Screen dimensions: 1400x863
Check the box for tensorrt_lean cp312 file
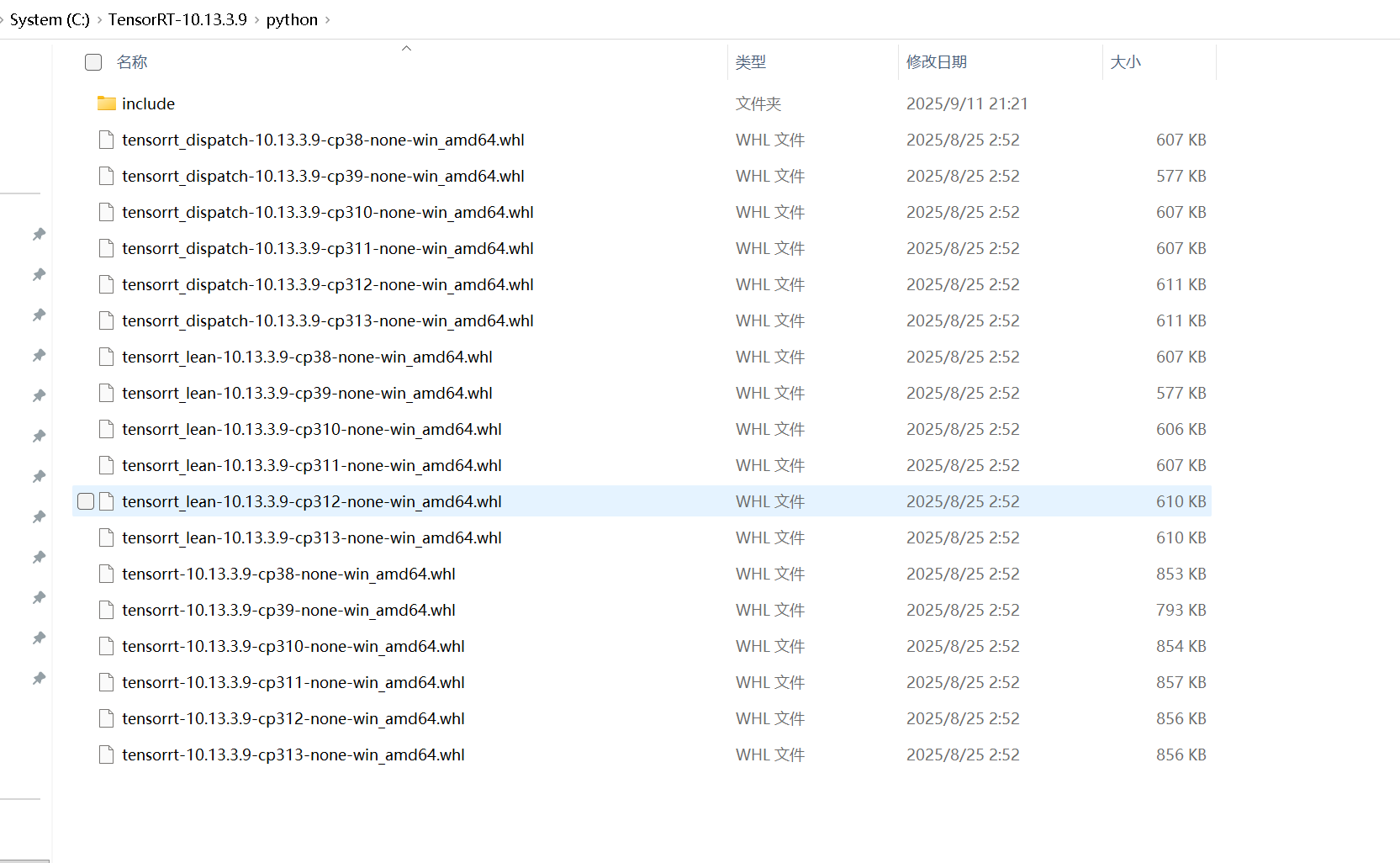(86, 501)
